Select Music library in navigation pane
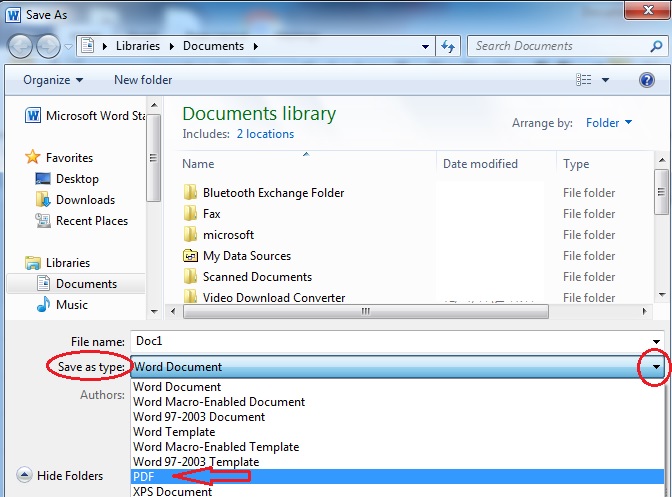This screenshot has width=672, height=497. click(62, 305)
